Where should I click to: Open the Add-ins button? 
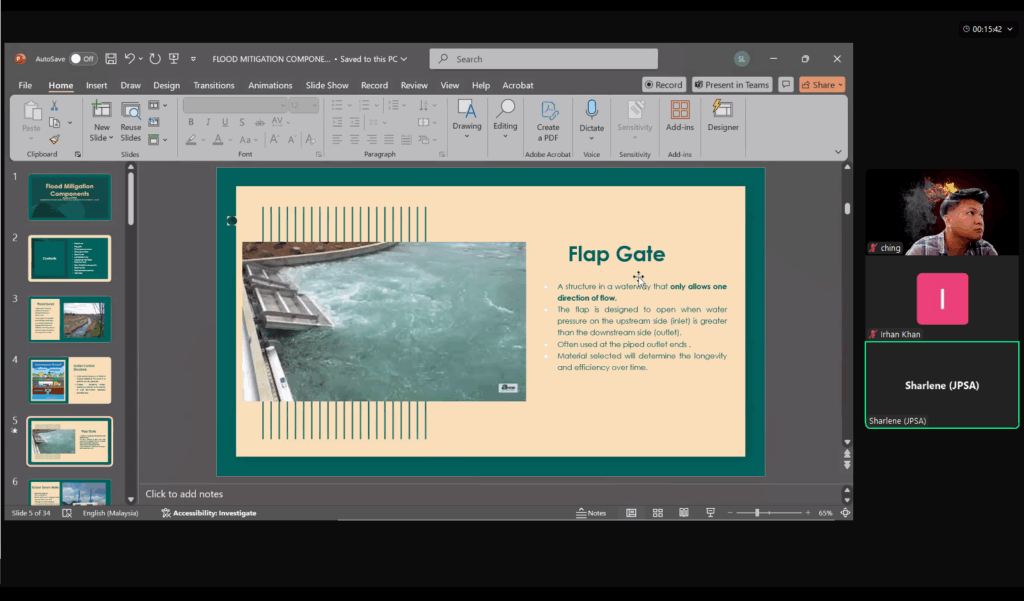click(680, 115)
